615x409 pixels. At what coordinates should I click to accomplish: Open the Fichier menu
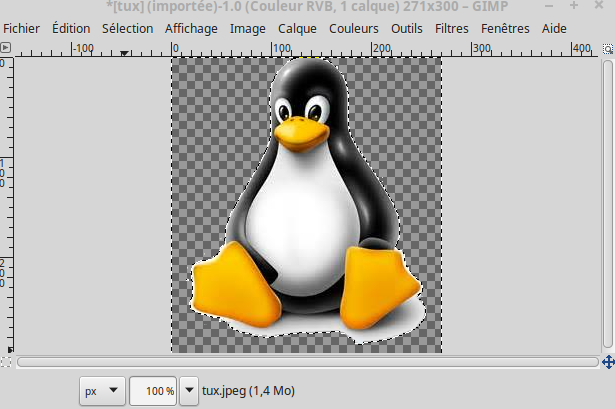click(x=21, y=29)
